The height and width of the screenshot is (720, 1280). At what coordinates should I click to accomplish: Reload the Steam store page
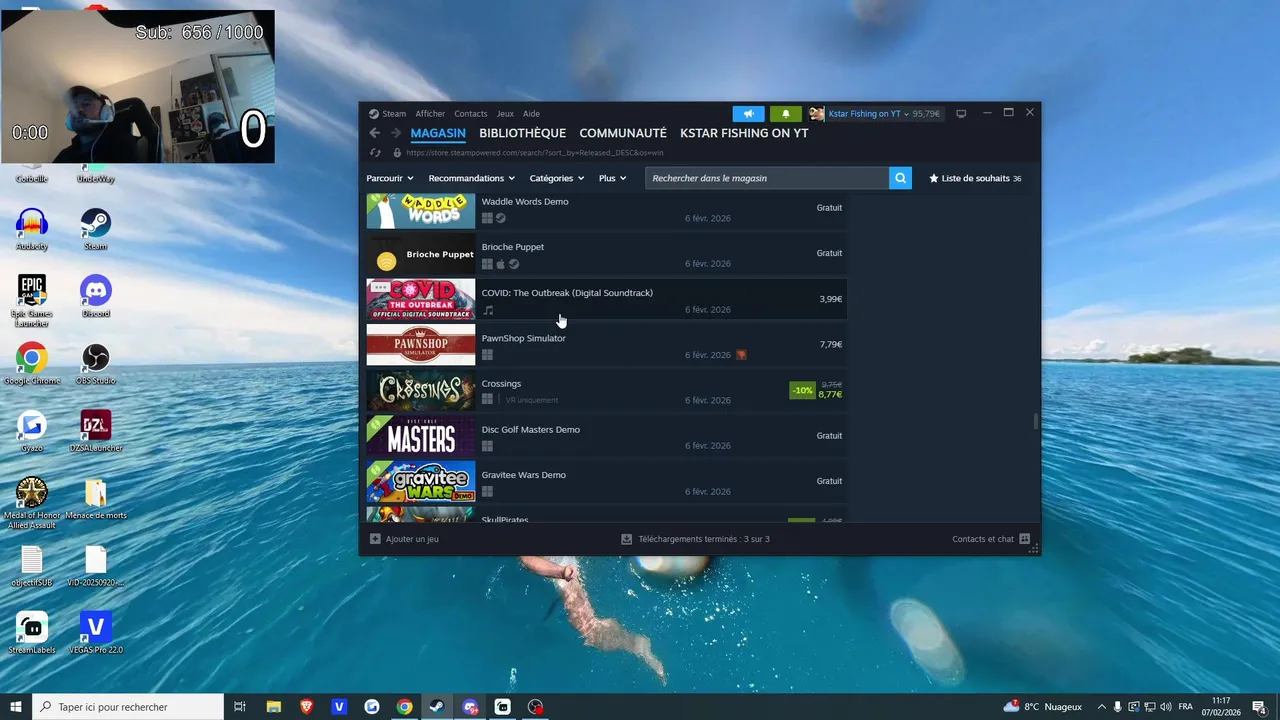point(375,153)
